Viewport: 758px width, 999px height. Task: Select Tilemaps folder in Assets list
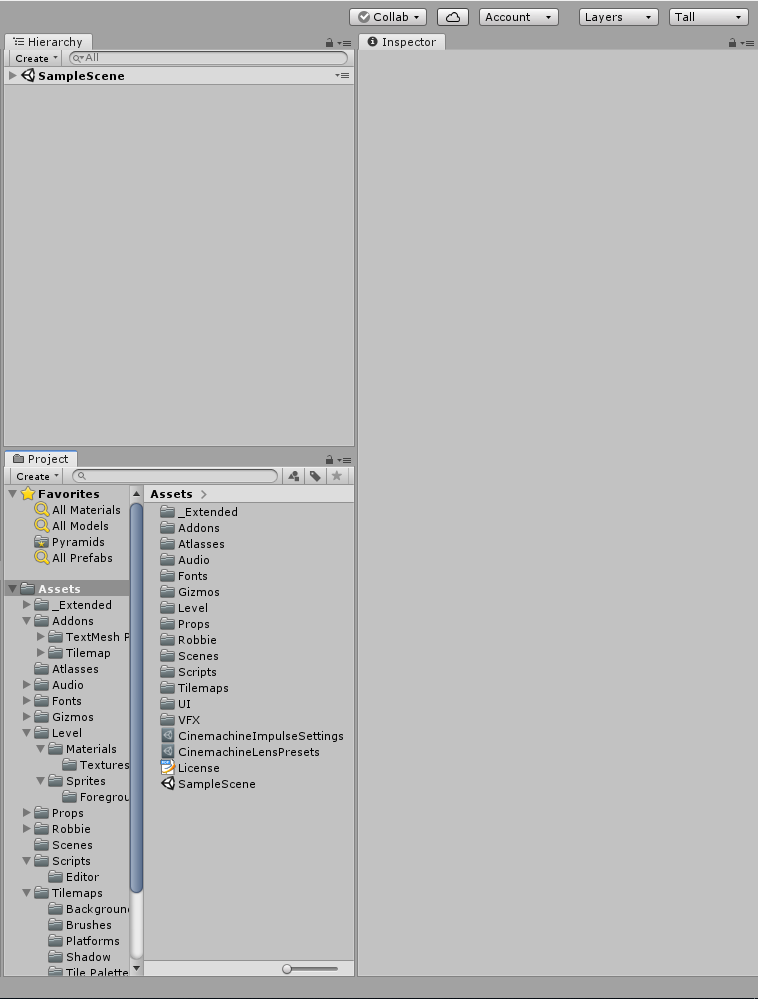(x=194, y=687)
